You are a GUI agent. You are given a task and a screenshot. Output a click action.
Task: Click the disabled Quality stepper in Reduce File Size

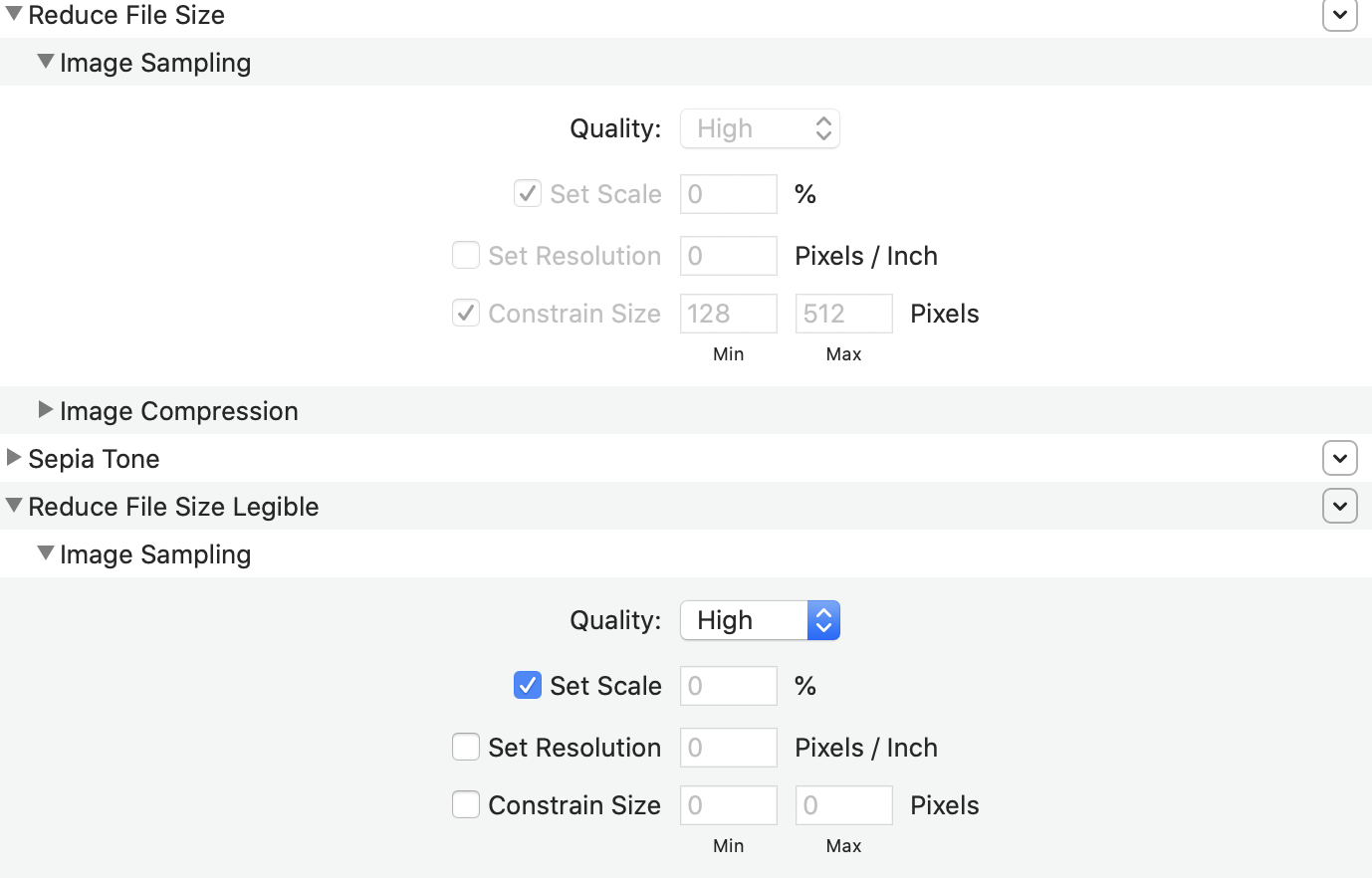(823, 127)
